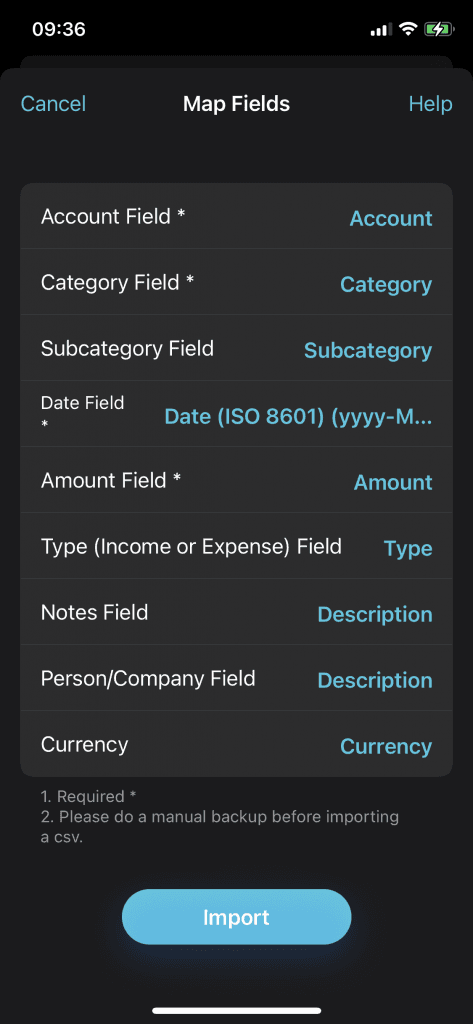This screenshot has height=1024, width=473.
Task: Tap the 09:36 status bar clock
Action: pos(59,29)
